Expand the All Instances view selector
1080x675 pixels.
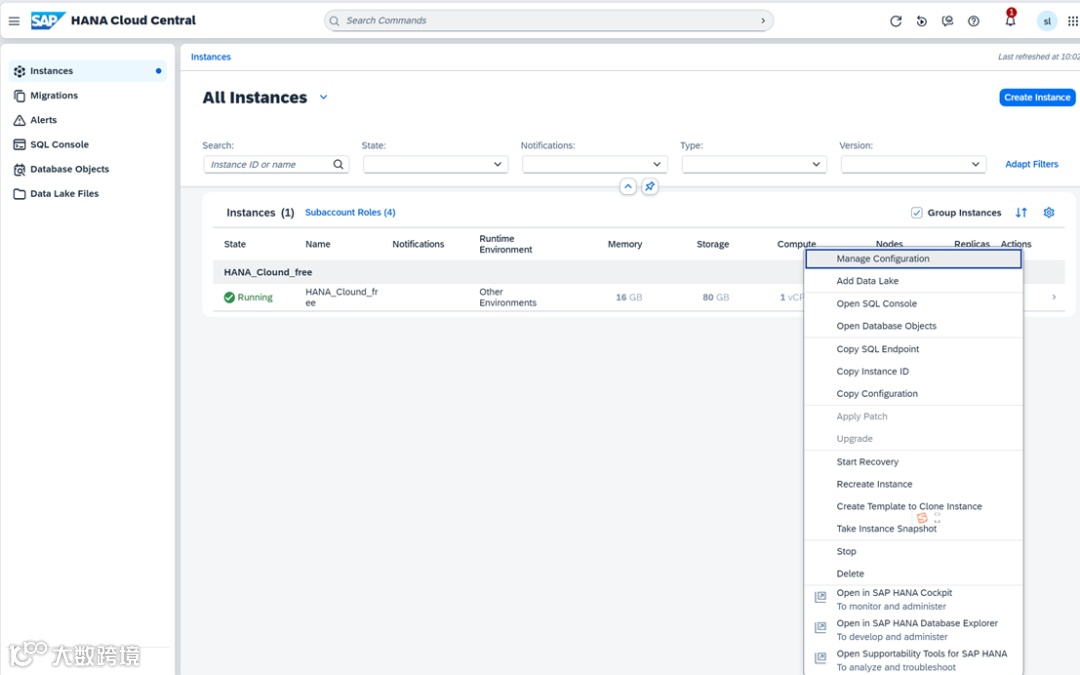[323, 97]
